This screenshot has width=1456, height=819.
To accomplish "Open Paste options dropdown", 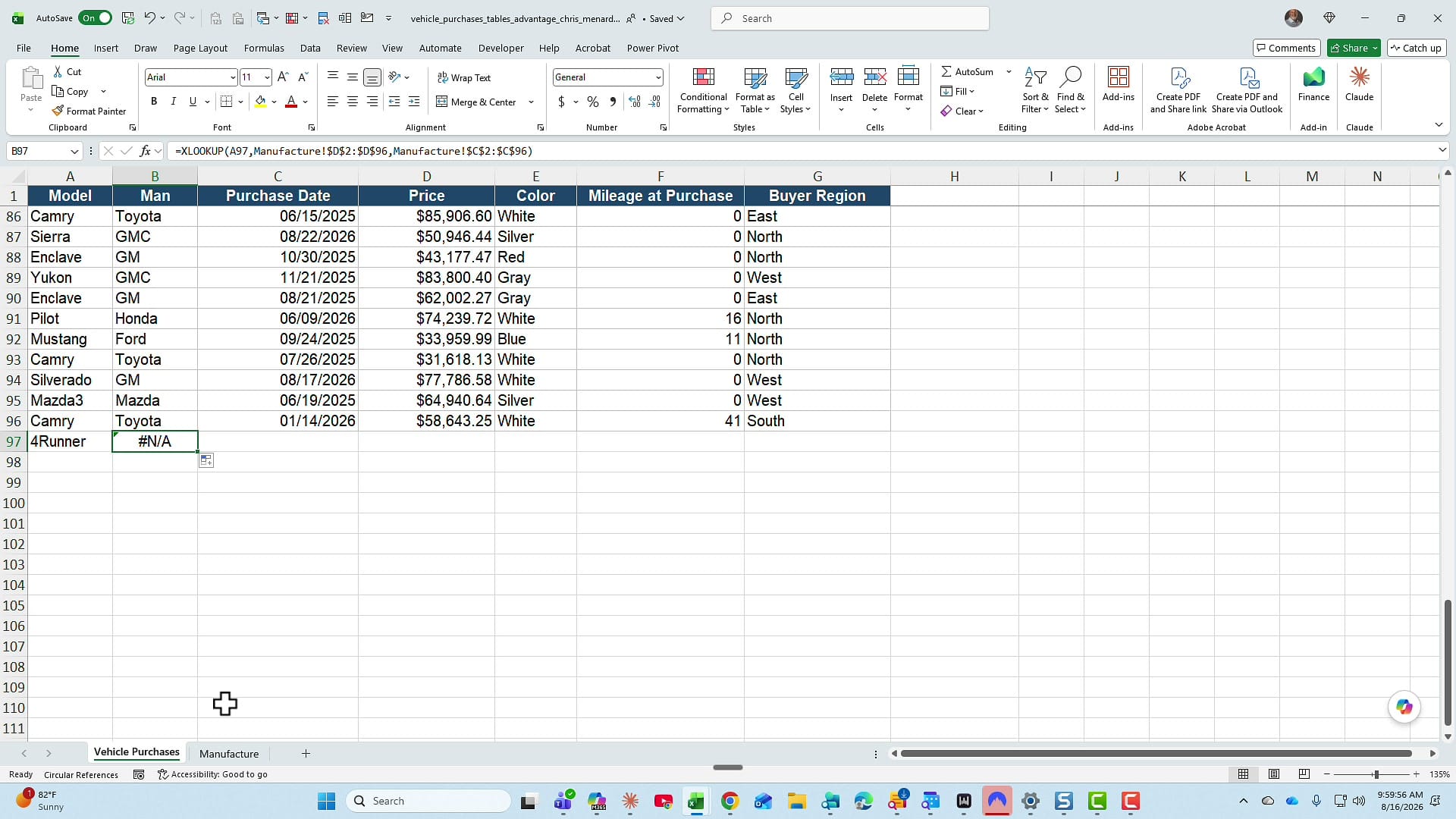I will tap(31, 111).
